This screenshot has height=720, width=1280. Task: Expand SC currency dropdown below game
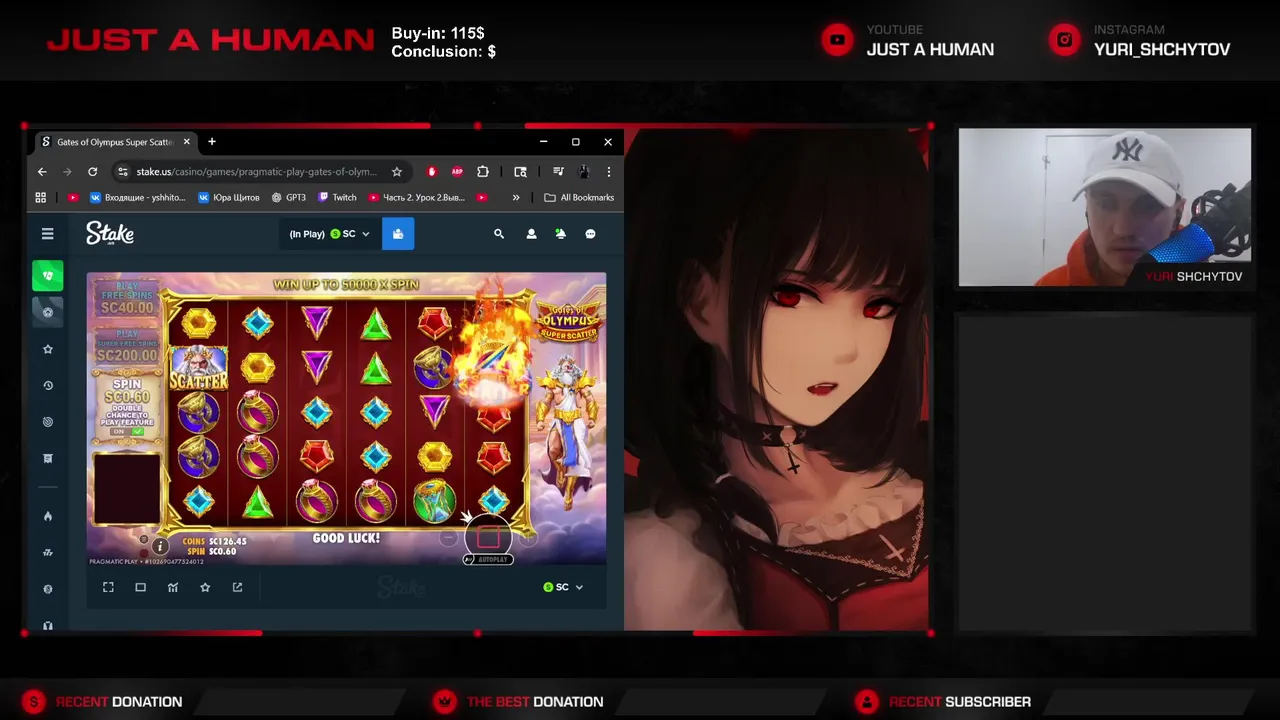tap(563, 587)
